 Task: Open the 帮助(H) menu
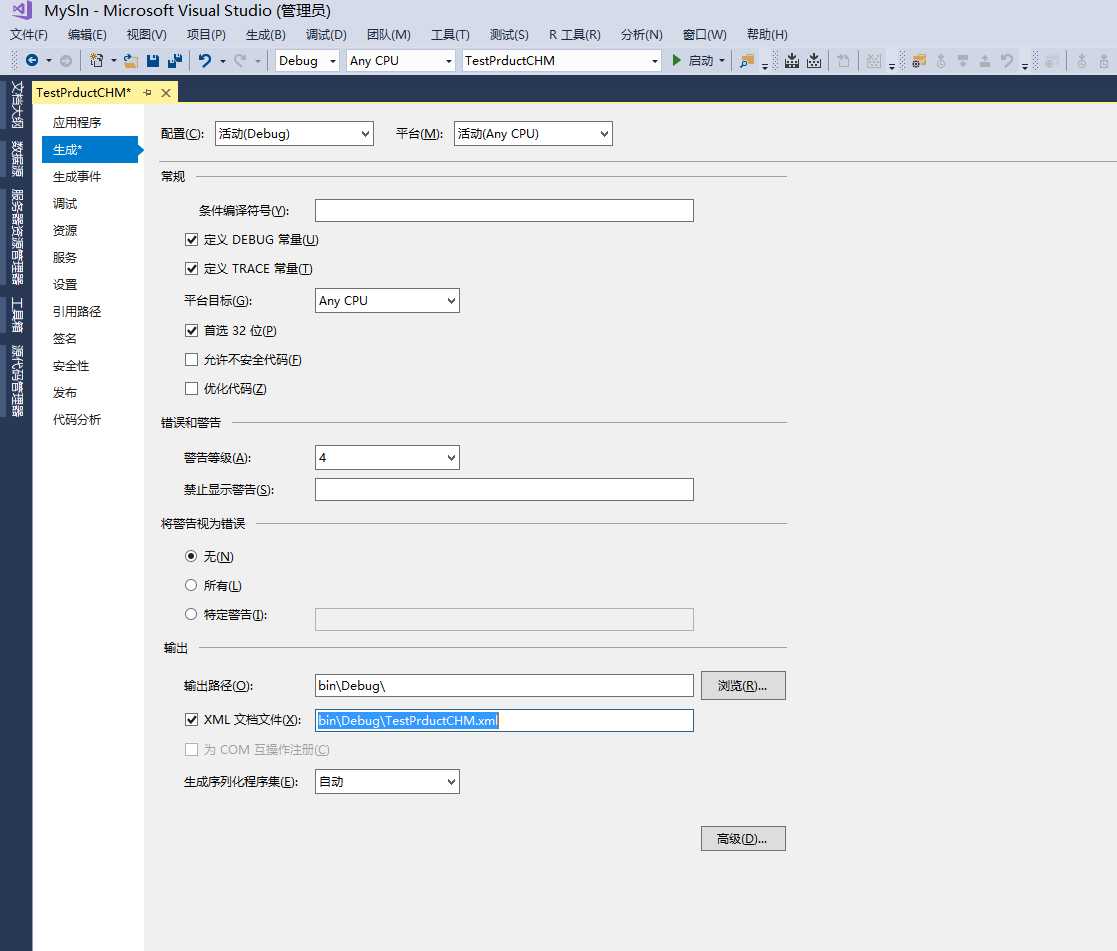coord(767,34)
